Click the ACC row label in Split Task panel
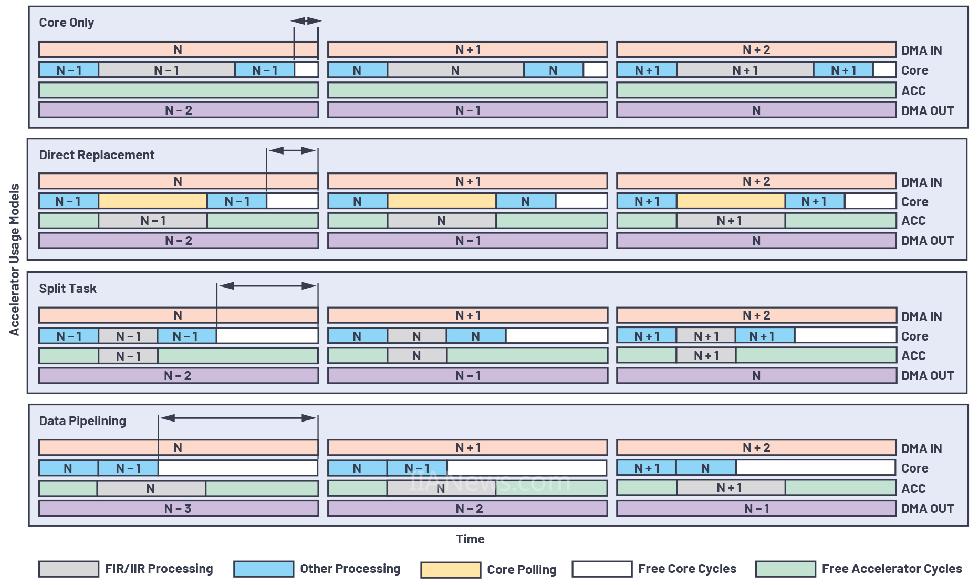This screenshot has width=979, height=585. click(x=913, y=356)
